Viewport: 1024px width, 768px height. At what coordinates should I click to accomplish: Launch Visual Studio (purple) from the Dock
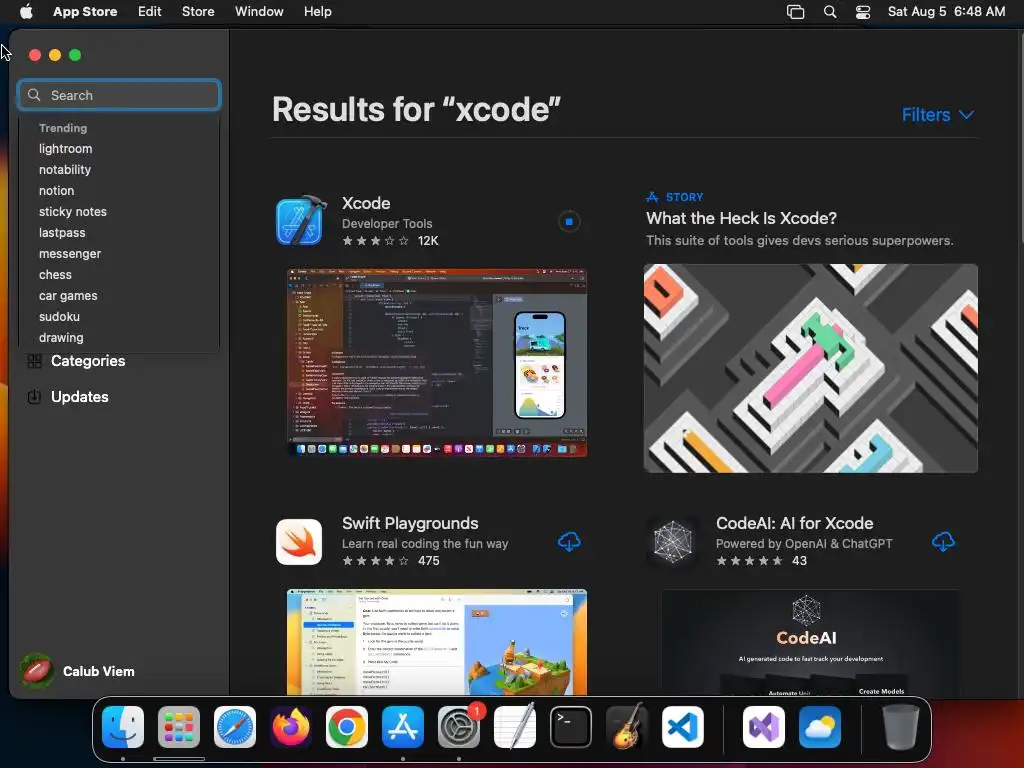point(763,726)
